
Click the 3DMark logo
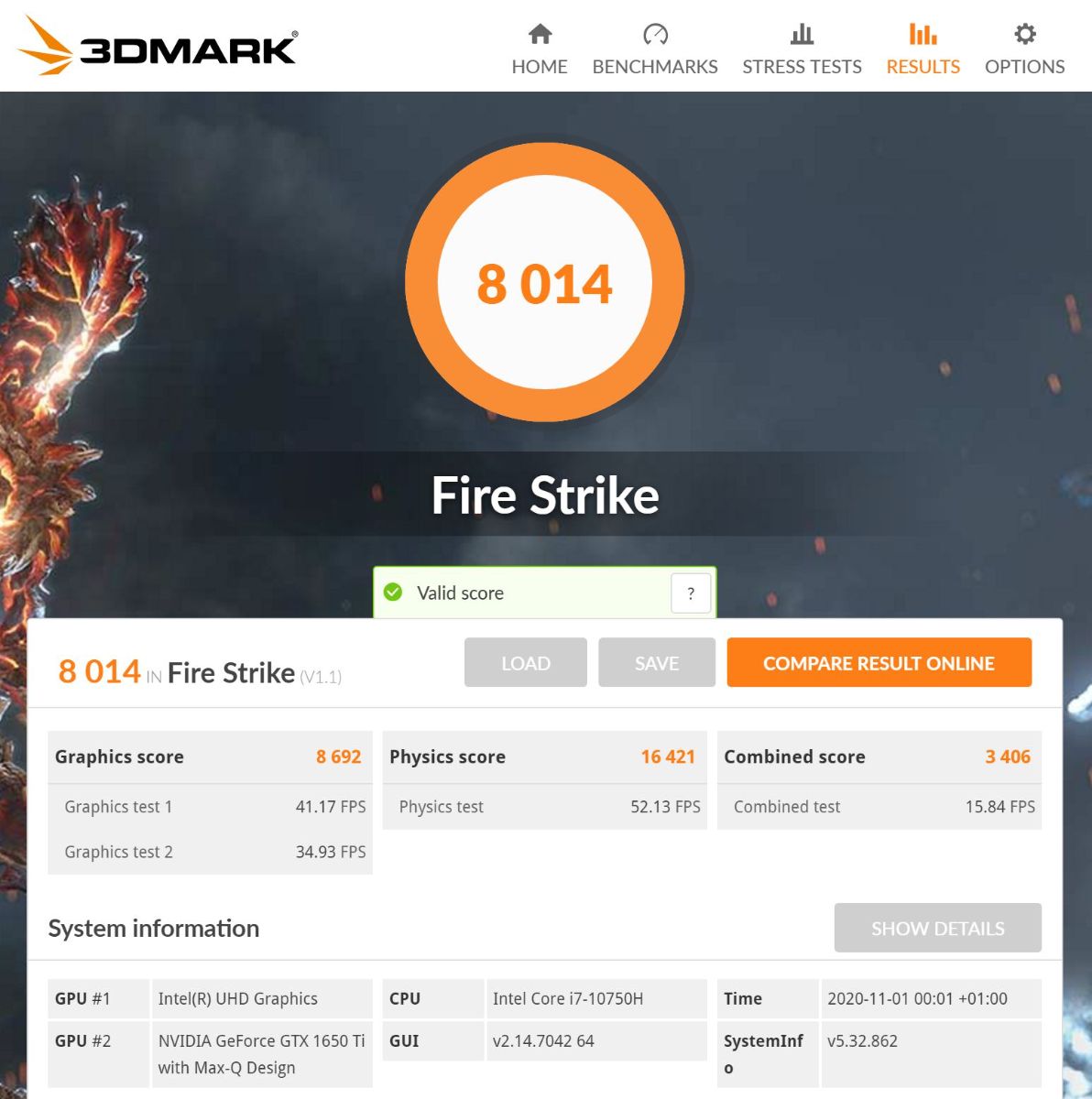158,46
